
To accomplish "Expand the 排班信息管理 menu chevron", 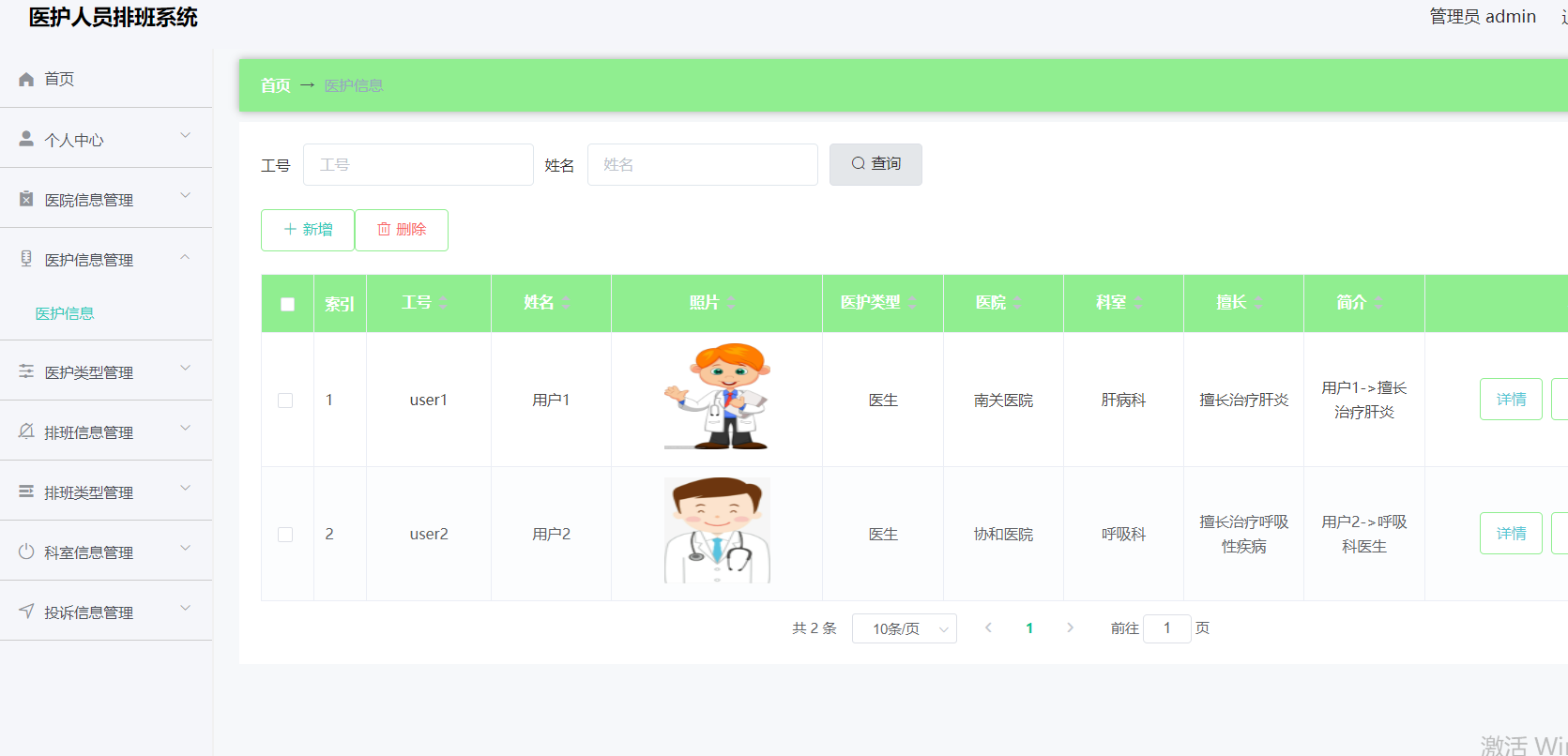I will pyautogui.click(x=186, y=429).
